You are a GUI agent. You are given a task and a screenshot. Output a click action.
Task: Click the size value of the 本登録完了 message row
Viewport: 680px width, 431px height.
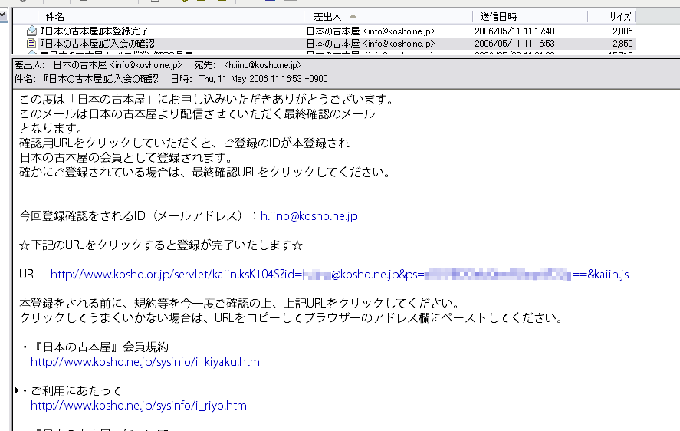(622, 31)
